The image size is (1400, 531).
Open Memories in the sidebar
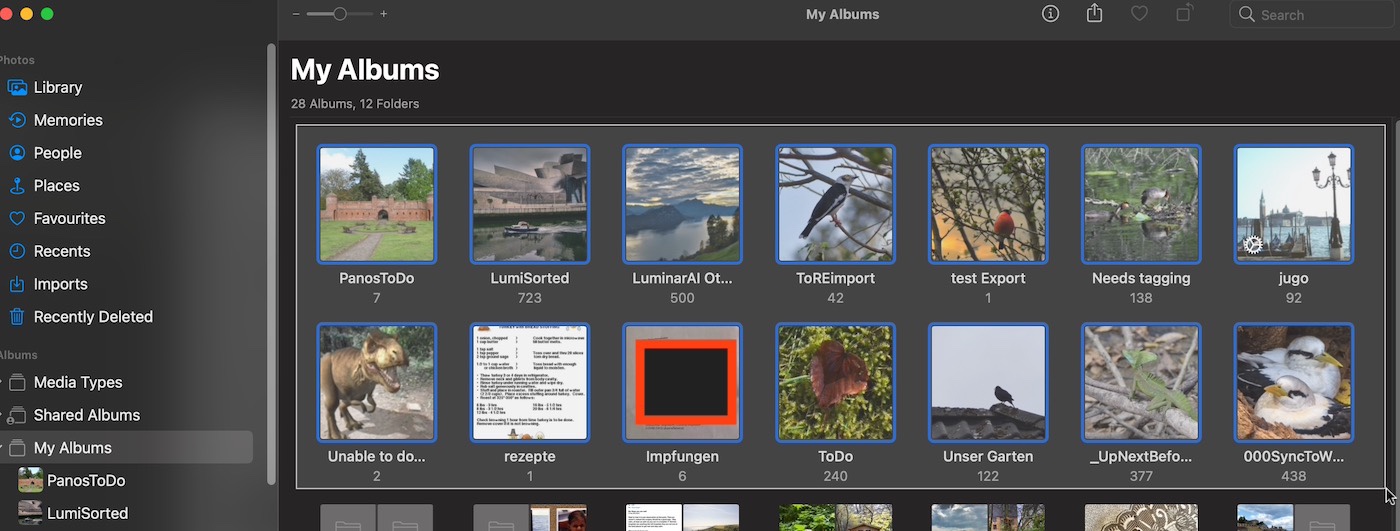click(68, 120)
